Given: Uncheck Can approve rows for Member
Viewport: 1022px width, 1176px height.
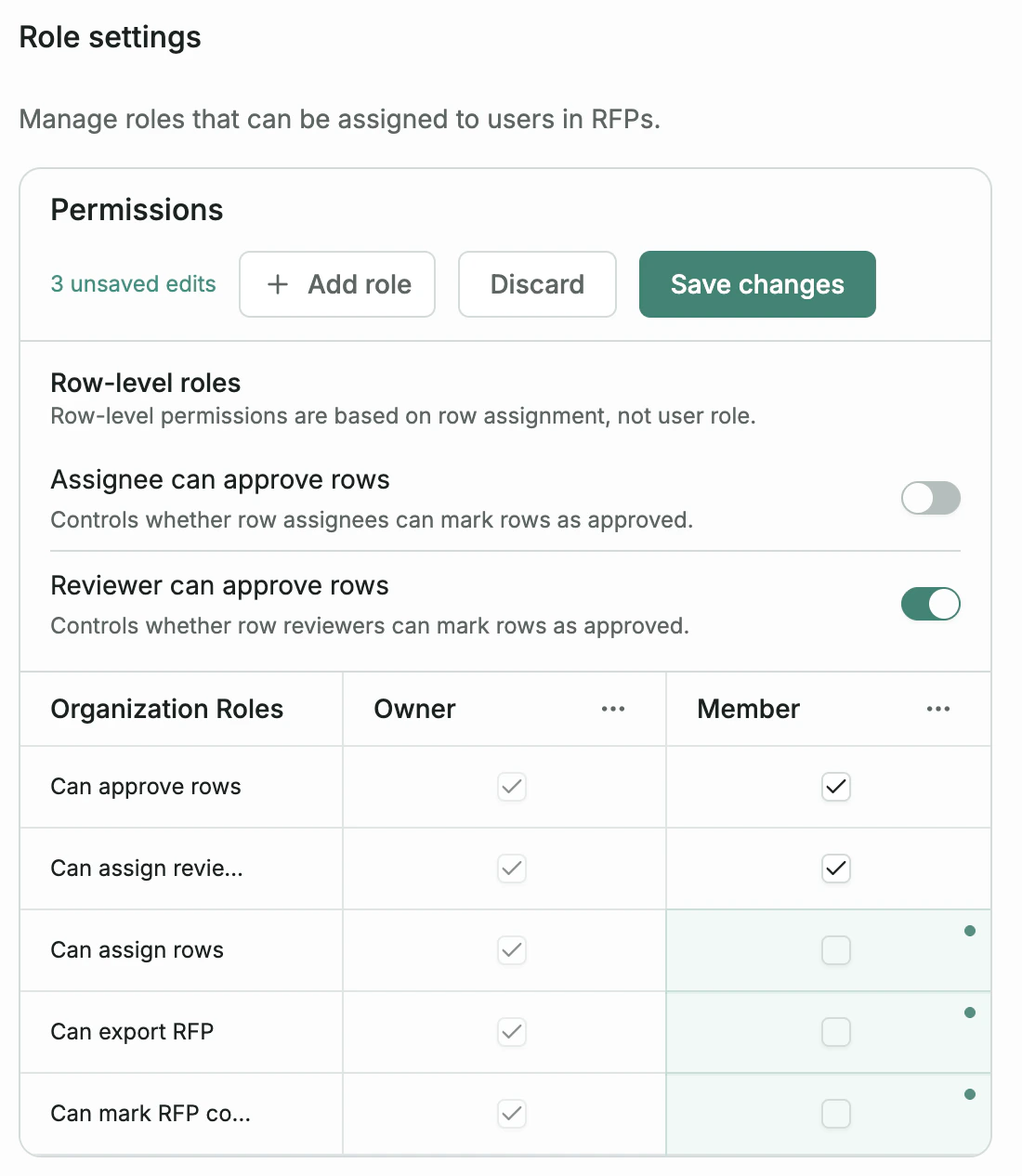Looking at the screenshot, I should 835,787.
